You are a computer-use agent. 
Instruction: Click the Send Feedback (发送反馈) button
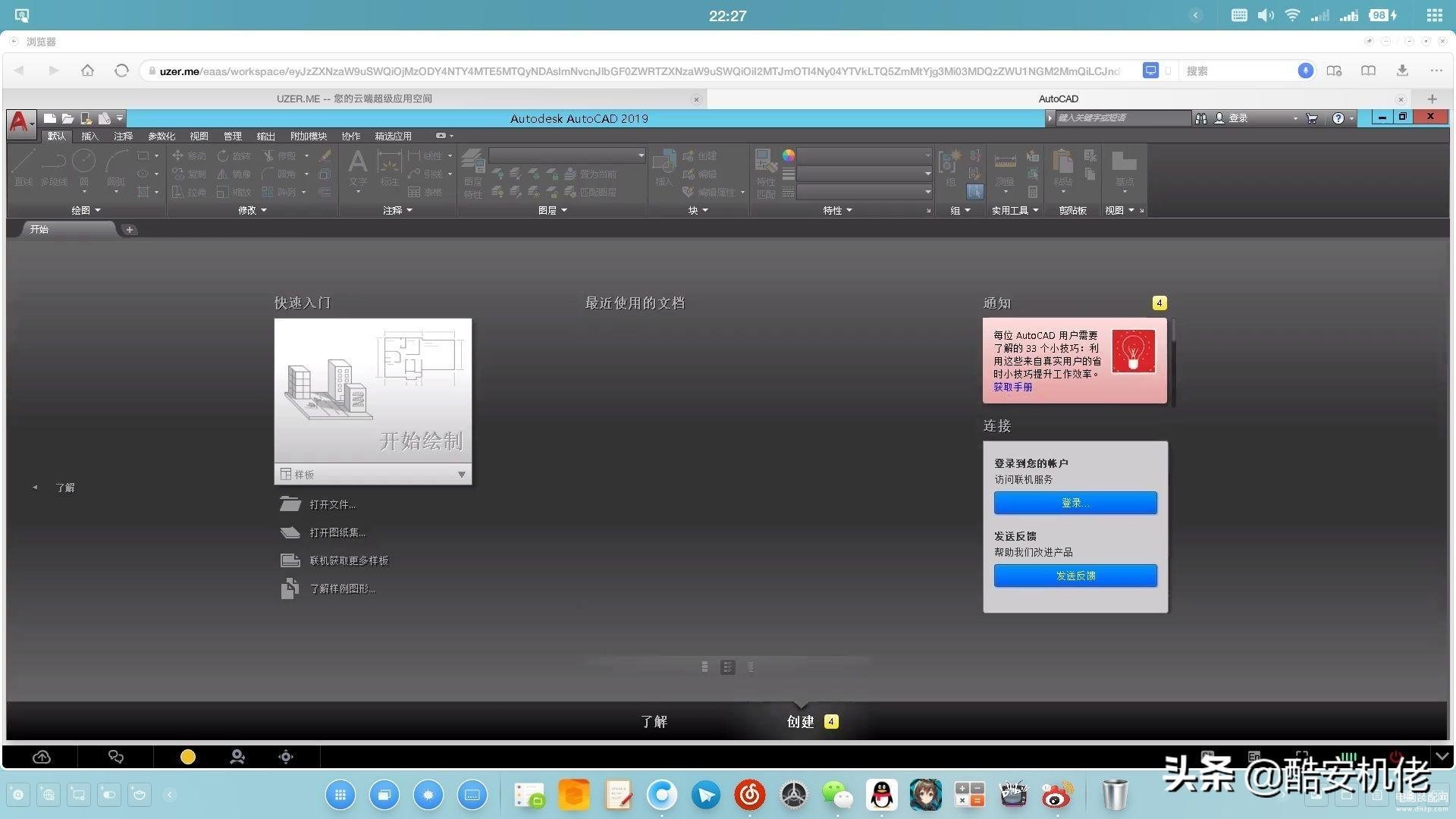1075,576
